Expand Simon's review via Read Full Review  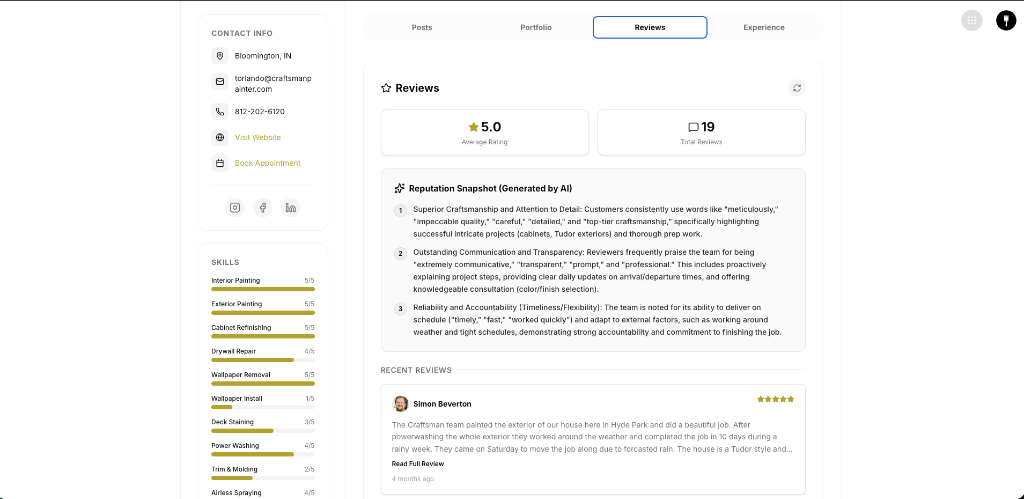point(418,464)
